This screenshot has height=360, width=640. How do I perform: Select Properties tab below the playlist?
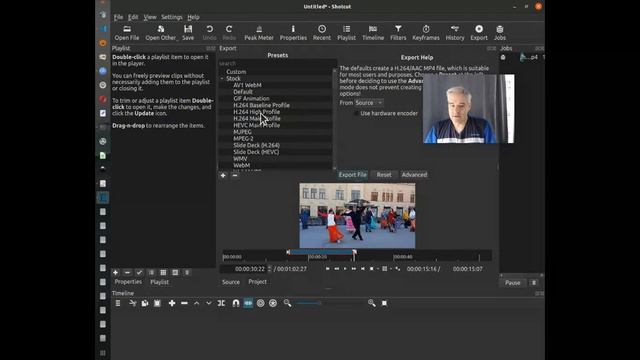click(128, 282)
